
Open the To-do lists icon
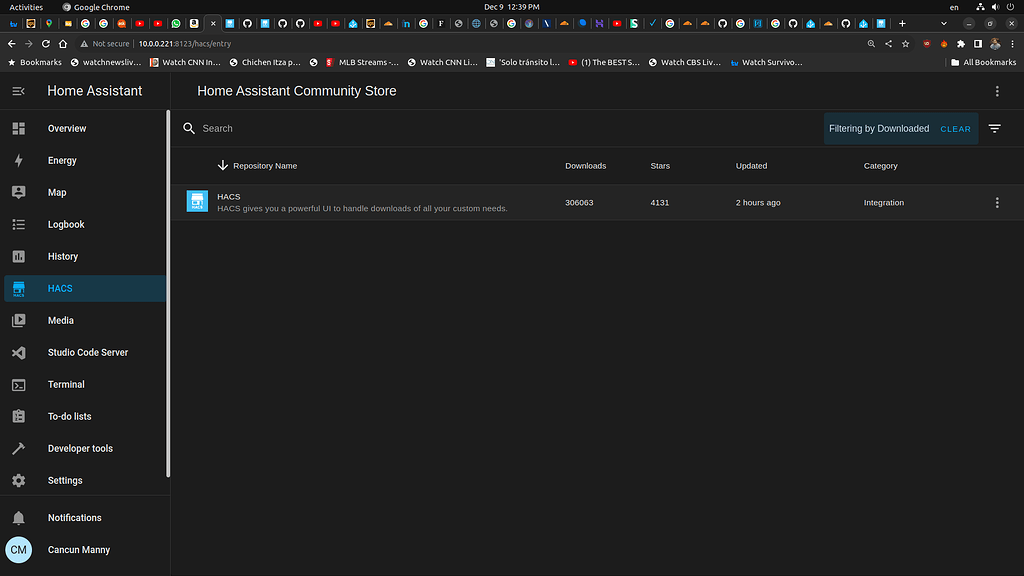pos(18,416)
